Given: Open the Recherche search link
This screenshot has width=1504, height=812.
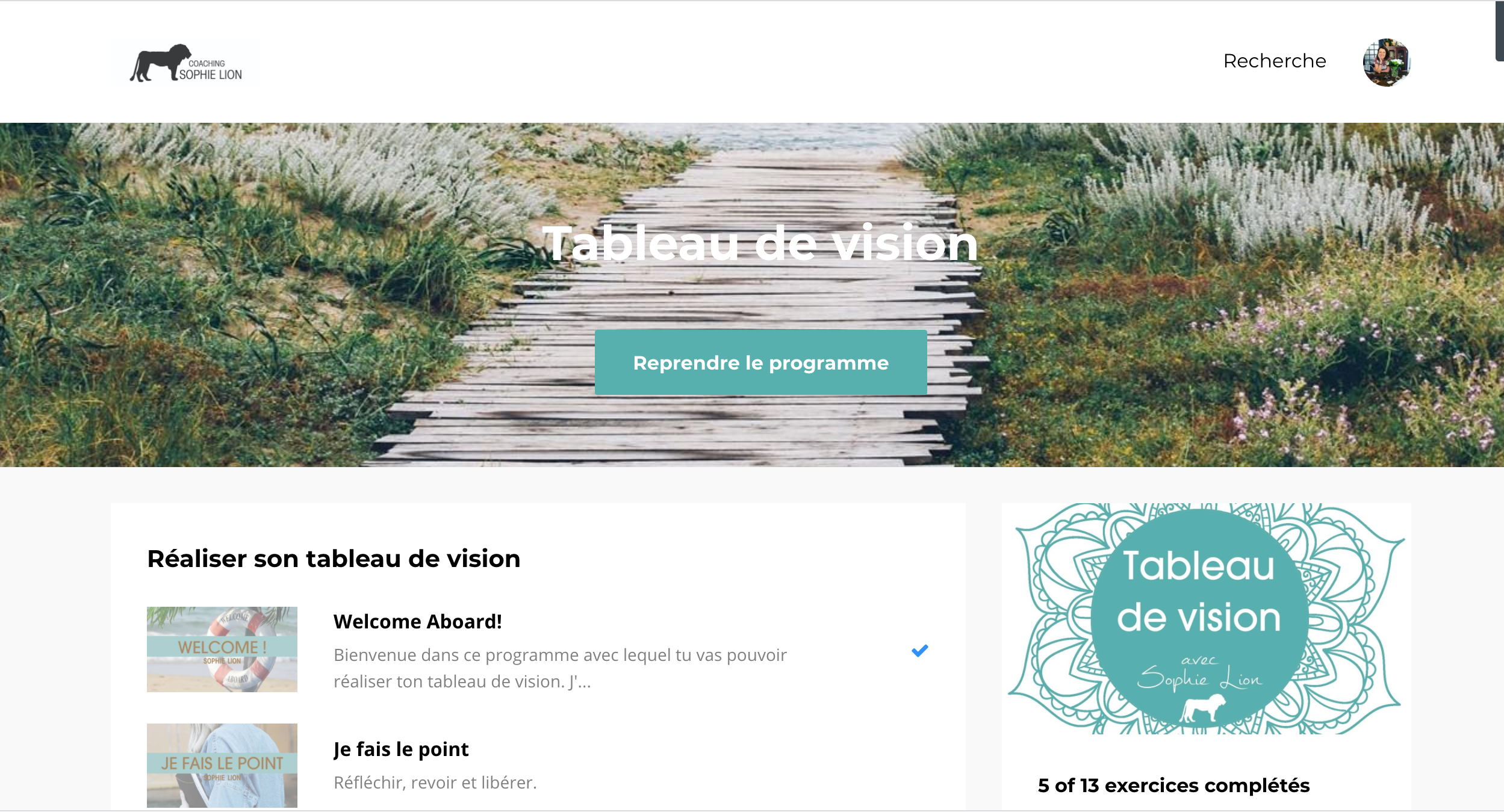Looking at the screenshot, I should (x=1275, y=61).
